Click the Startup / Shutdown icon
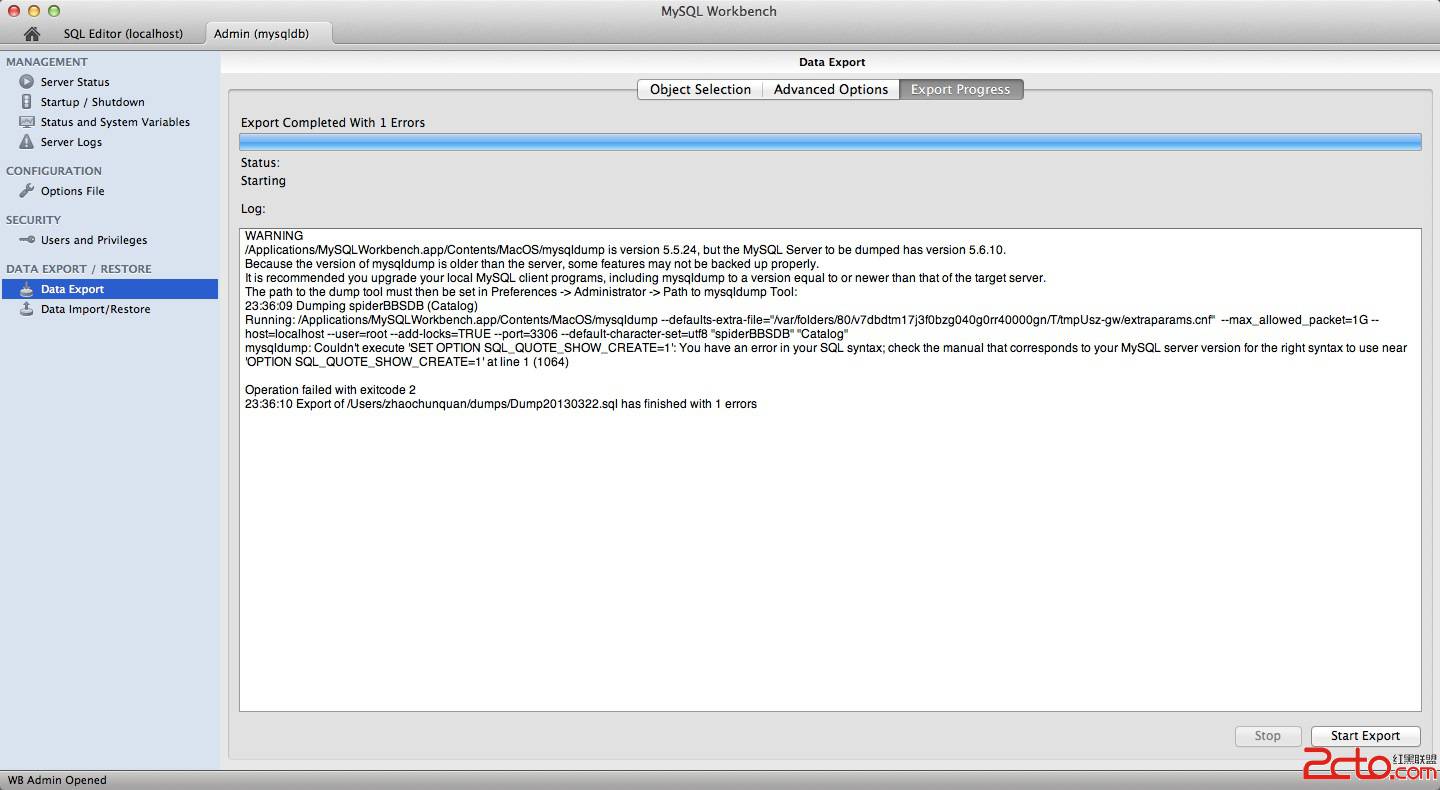This screenshot has height=790, width=1440. point(27,101)
